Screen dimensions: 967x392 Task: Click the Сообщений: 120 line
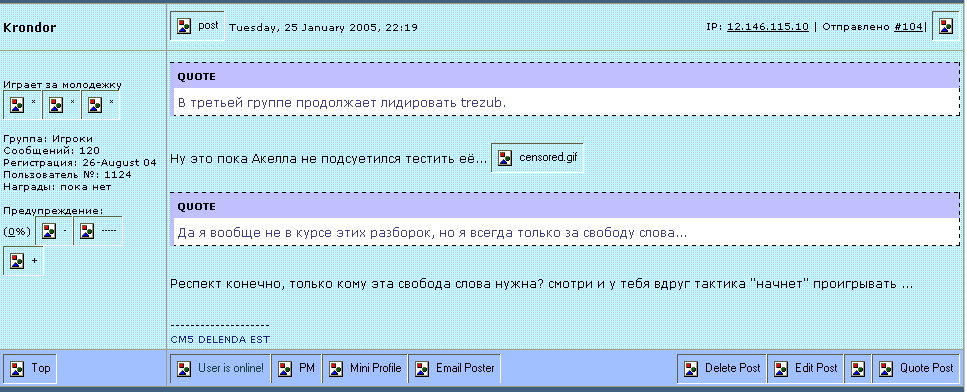[52, 150]
